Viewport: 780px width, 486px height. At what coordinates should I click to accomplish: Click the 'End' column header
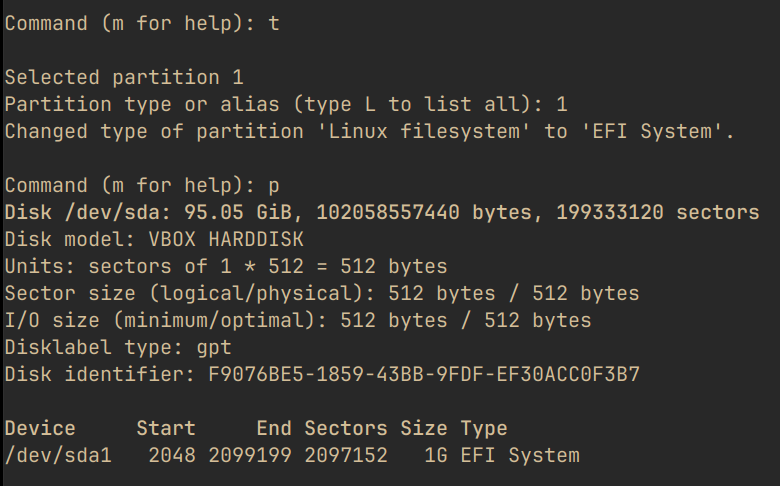(x=274, y=429)
